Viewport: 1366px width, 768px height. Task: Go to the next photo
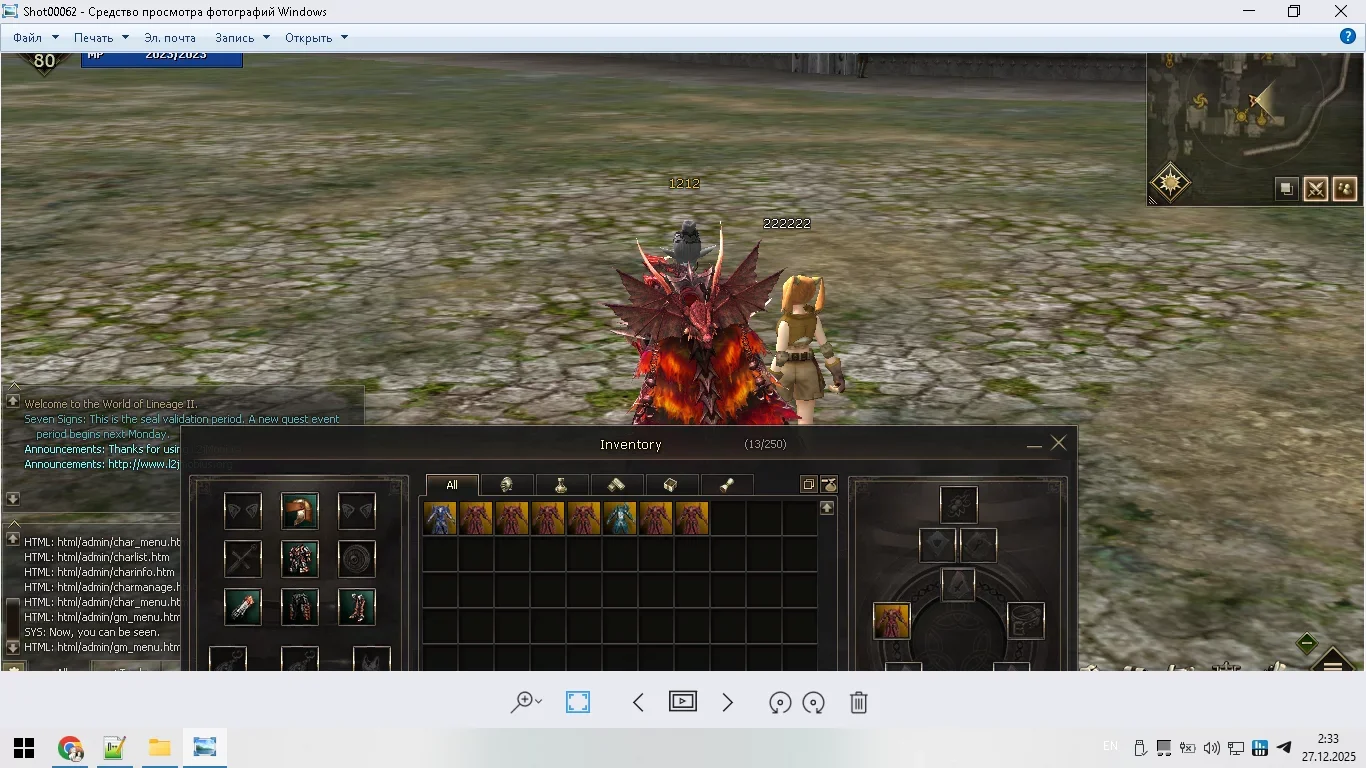[728, 703]
